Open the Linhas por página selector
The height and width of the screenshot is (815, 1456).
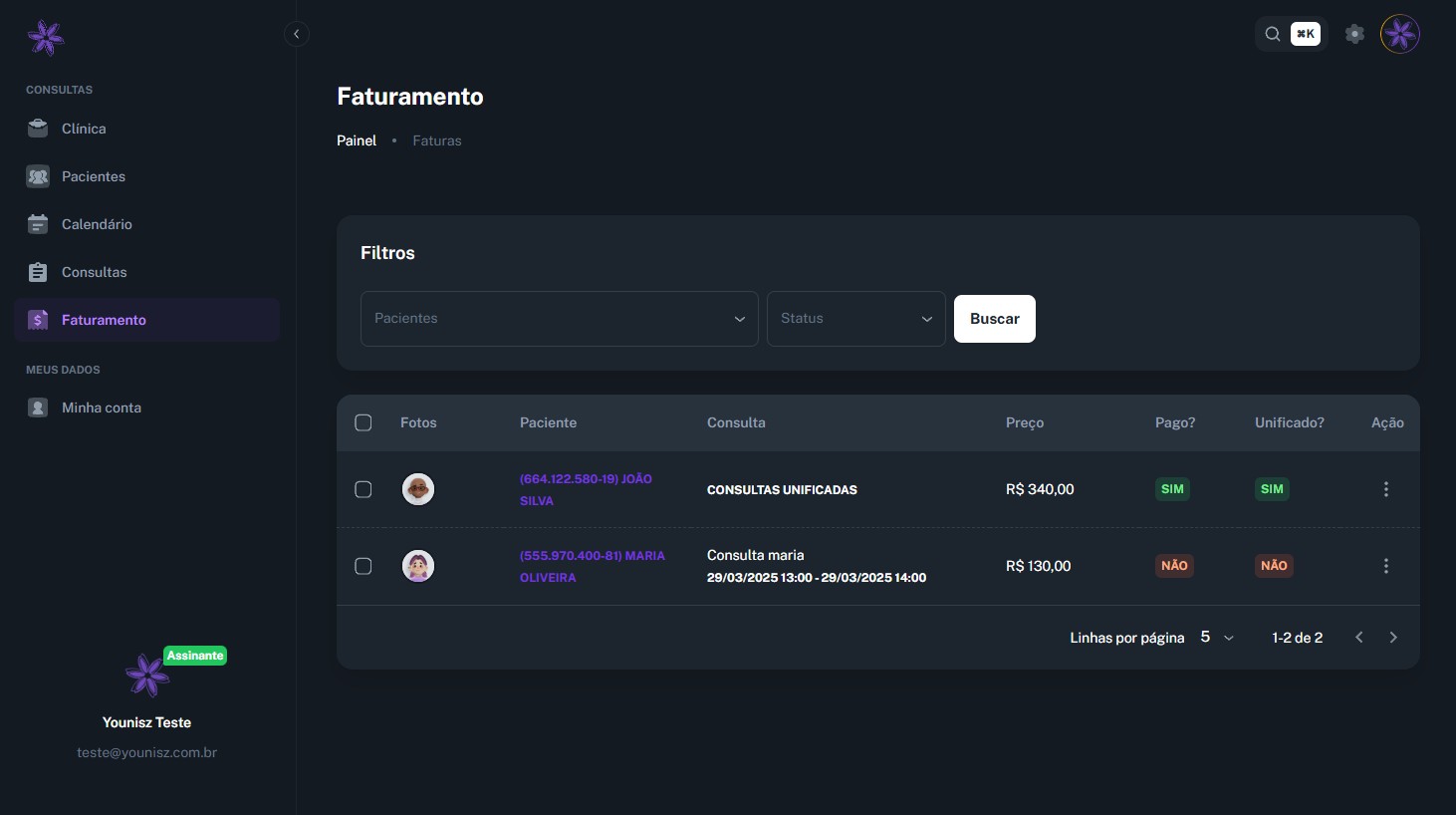[x=1216, y=637]
